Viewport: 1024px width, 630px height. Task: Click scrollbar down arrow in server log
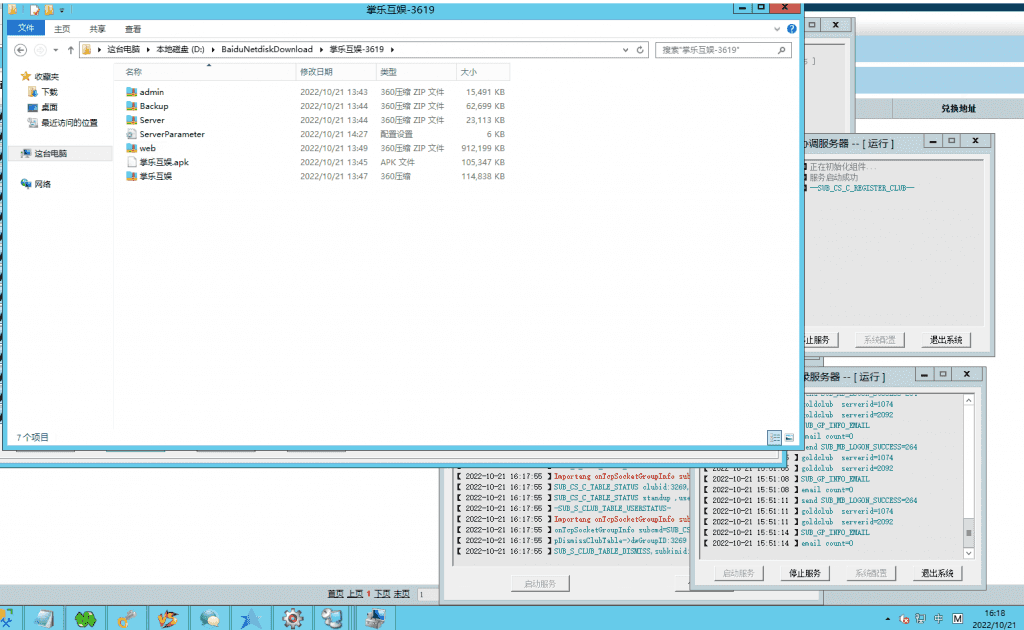point(968,553)
